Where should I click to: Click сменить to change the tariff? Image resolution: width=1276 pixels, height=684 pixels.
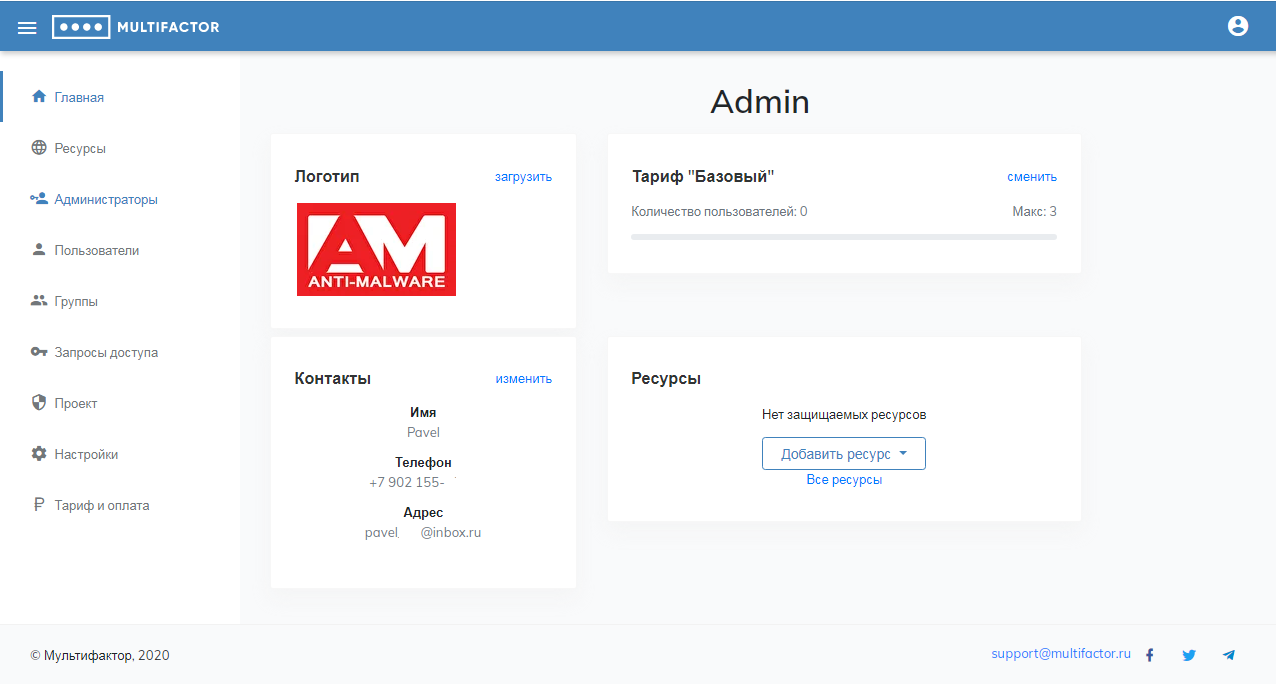point(1032,177)
